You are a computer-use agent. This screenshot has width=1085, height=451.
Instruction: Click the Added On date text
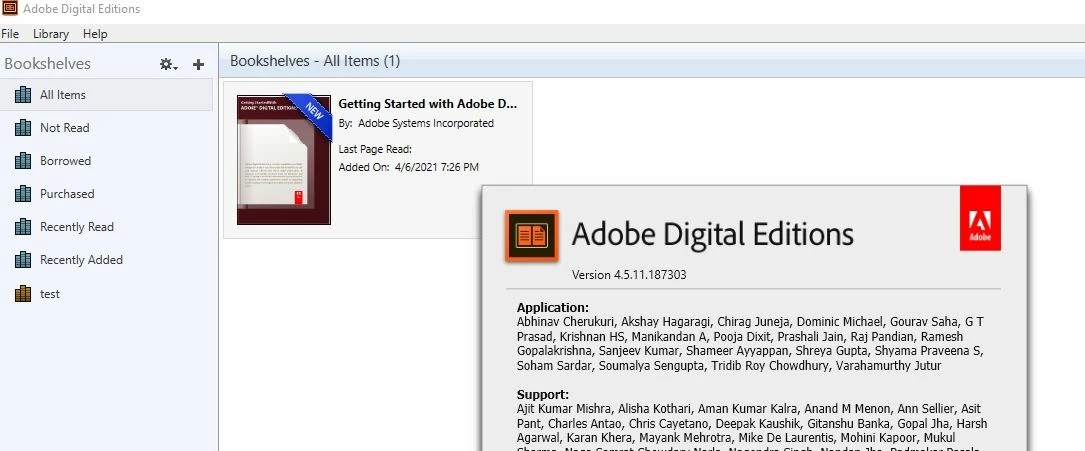pos(408,167)
